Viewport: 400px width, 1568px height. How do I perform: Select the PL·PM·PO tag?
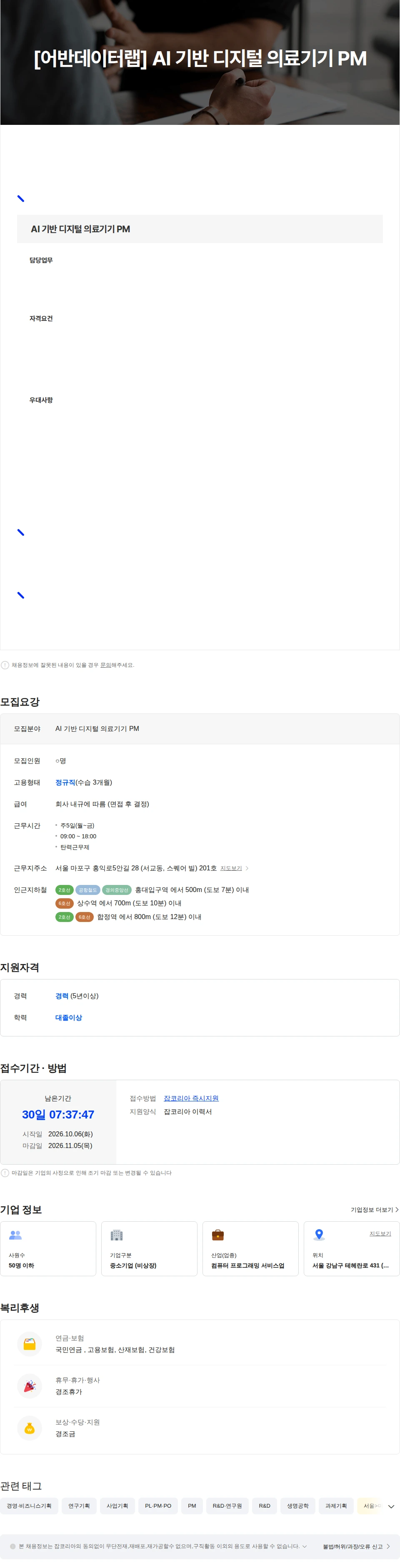click(158, 1506)
